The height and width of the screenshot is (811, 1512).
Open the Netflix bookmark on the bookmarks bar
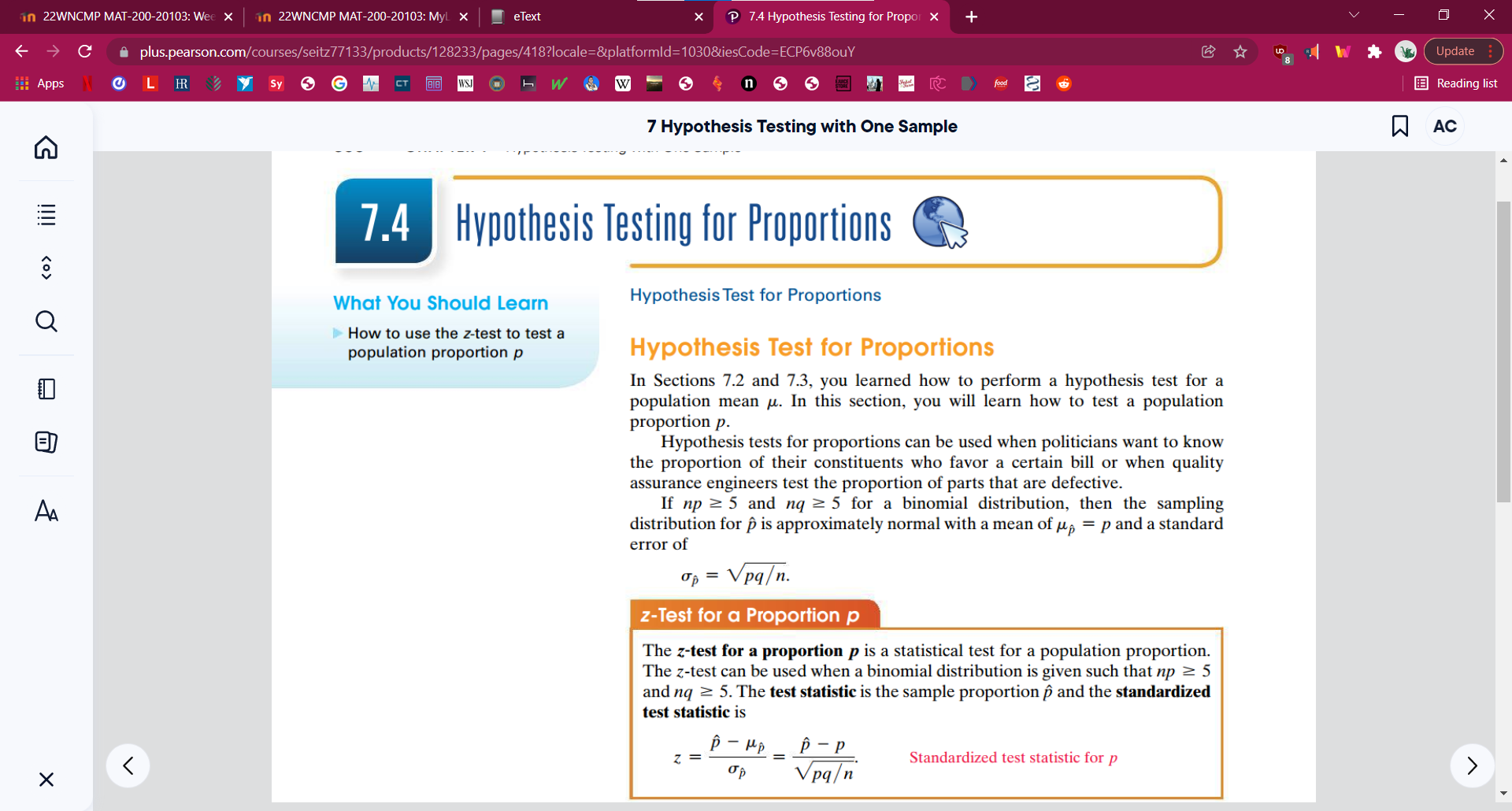tap(87, 83)
